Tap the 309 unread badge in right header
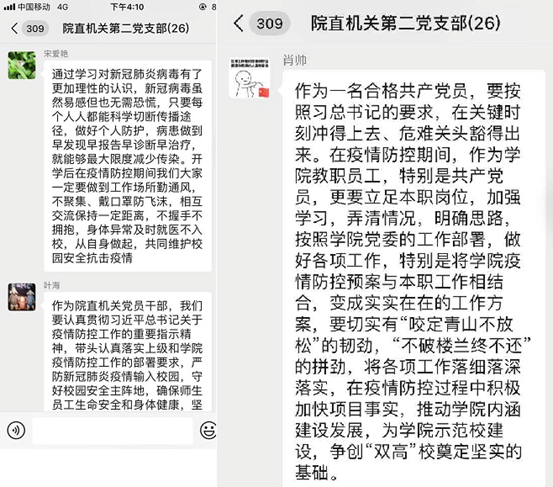 (270, 24)
